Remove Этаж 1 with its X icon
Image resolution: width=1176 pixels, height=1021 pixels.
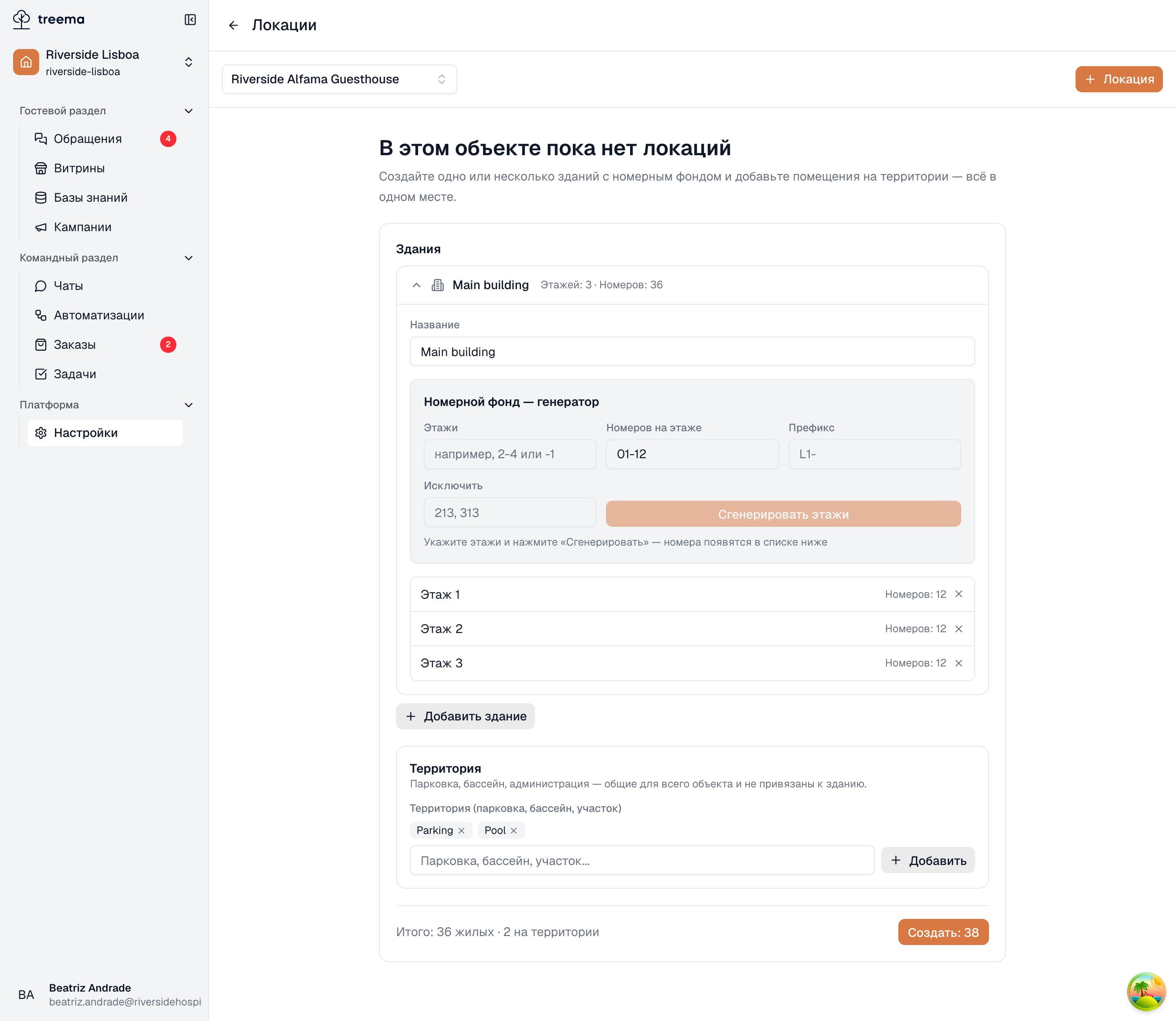point(959,594)
